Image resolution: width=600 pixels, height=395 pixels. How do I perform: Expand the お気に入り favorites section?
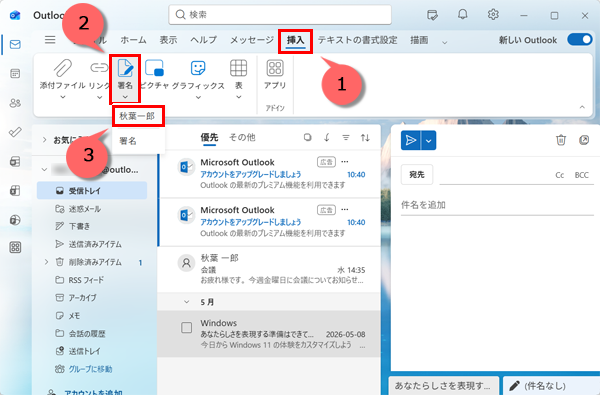coord(44,140)
